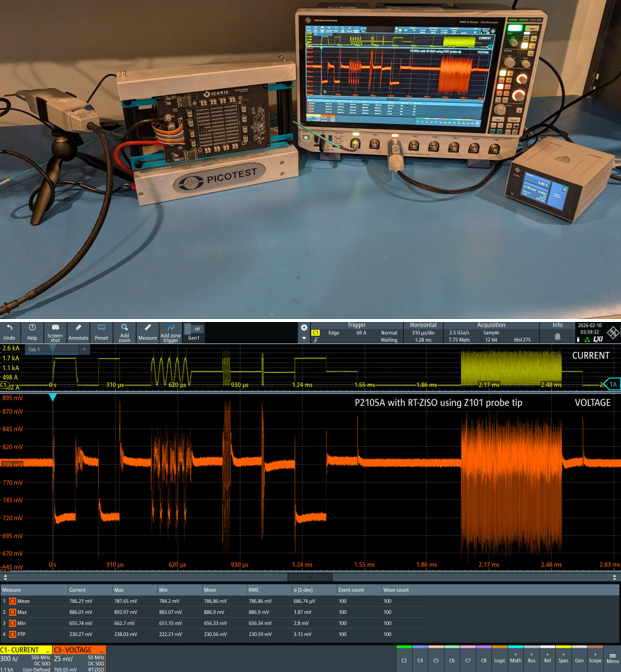Open the Menu button
The height and width of the screenshot is (672, 621).
point(611,658)
